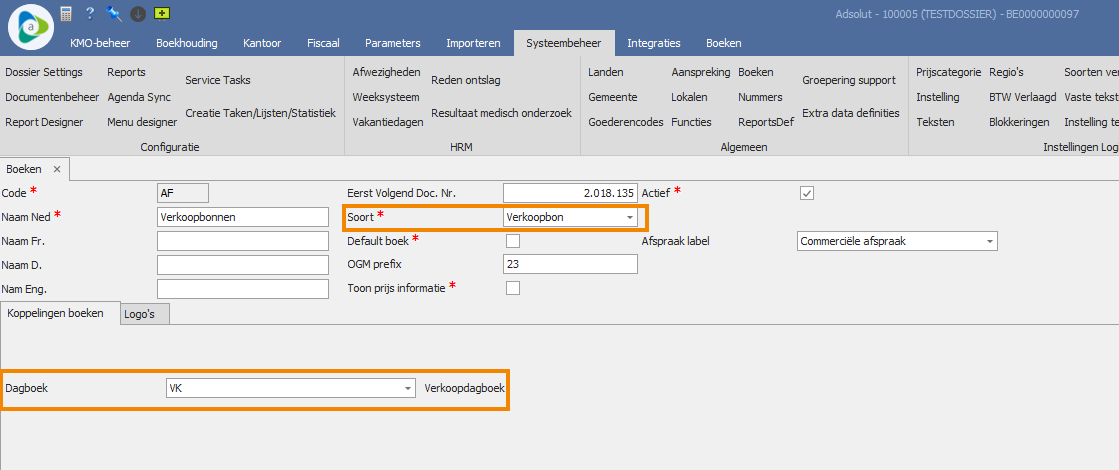Open Nummers
This screenshot has height=470, width=1119.
click(760, 97)
